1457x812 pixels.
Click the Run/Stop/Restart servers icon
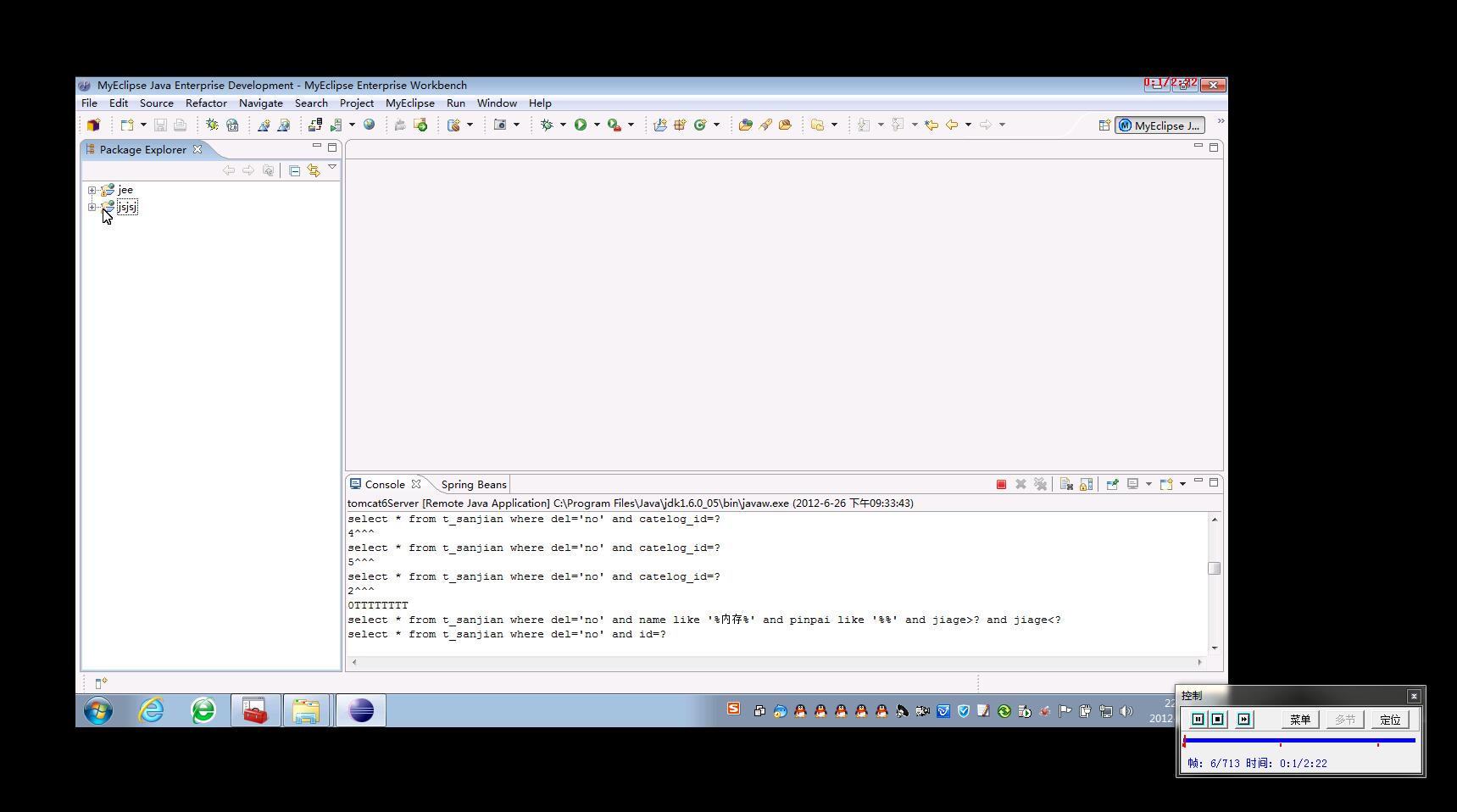[336, 125]
